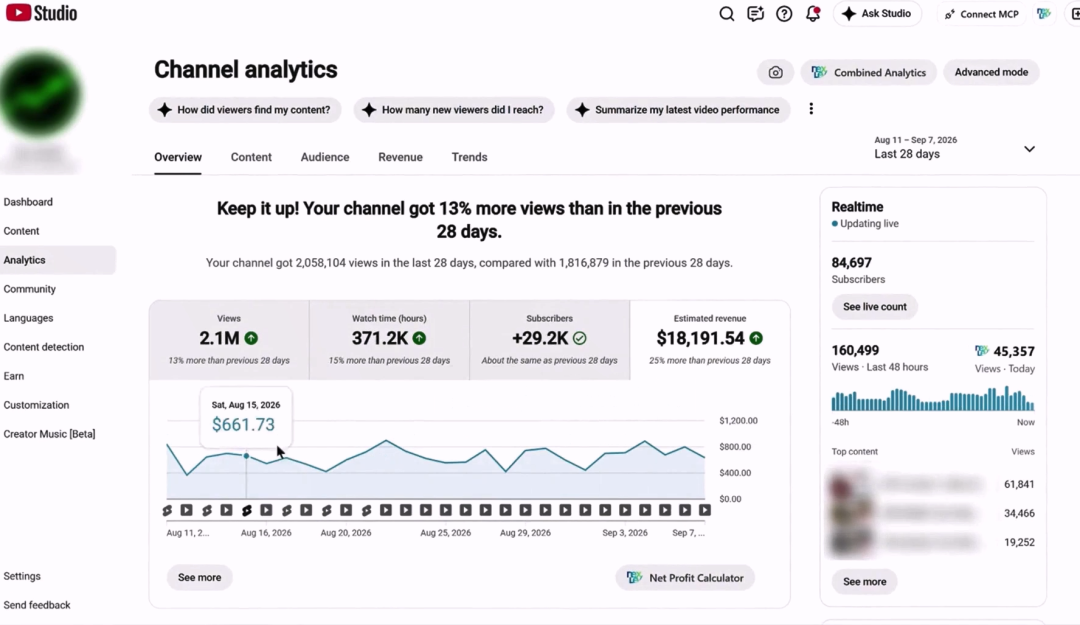Open the Revenue tab
This screenshot has width=1080, height=625.
coord(400,157)
